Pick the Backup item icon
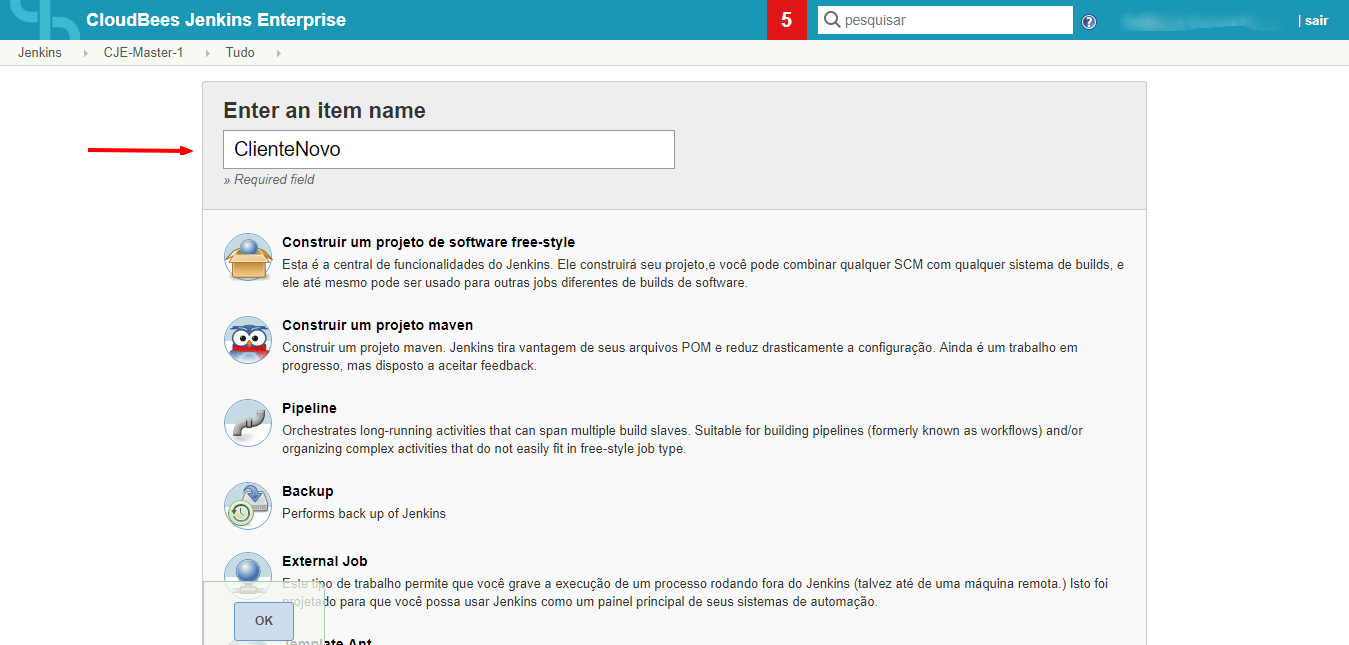The height and width of the screenshot is (645, 1349). (248, 505)
